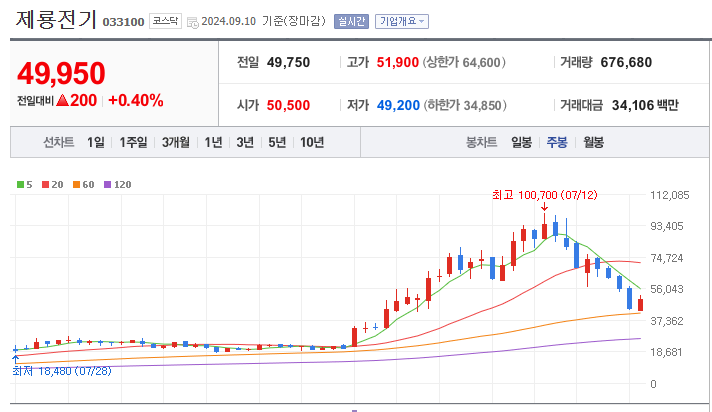Click the stock code 033100
Screen dimensions: 712x412
(124, 22)
